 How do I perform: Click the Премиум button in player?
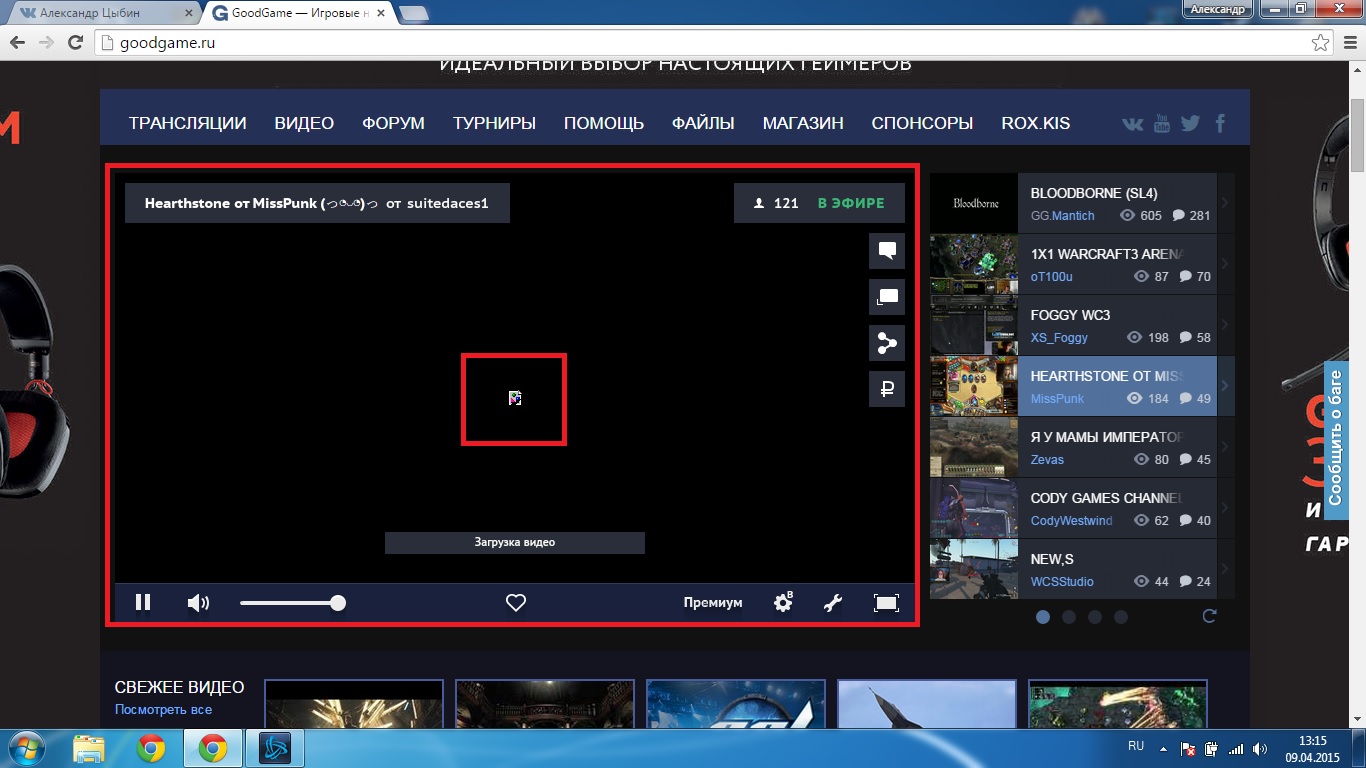click(x=713, y=603)
